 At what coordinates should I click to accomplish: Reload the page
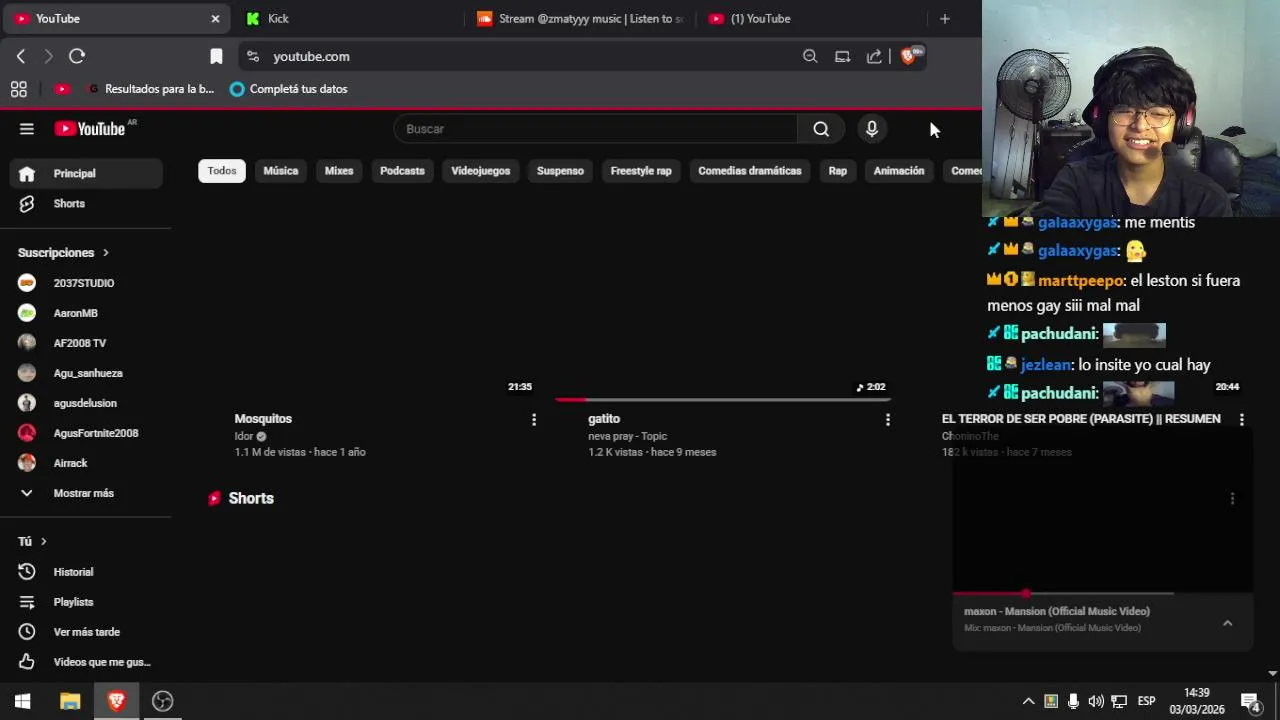click(77, 57)
